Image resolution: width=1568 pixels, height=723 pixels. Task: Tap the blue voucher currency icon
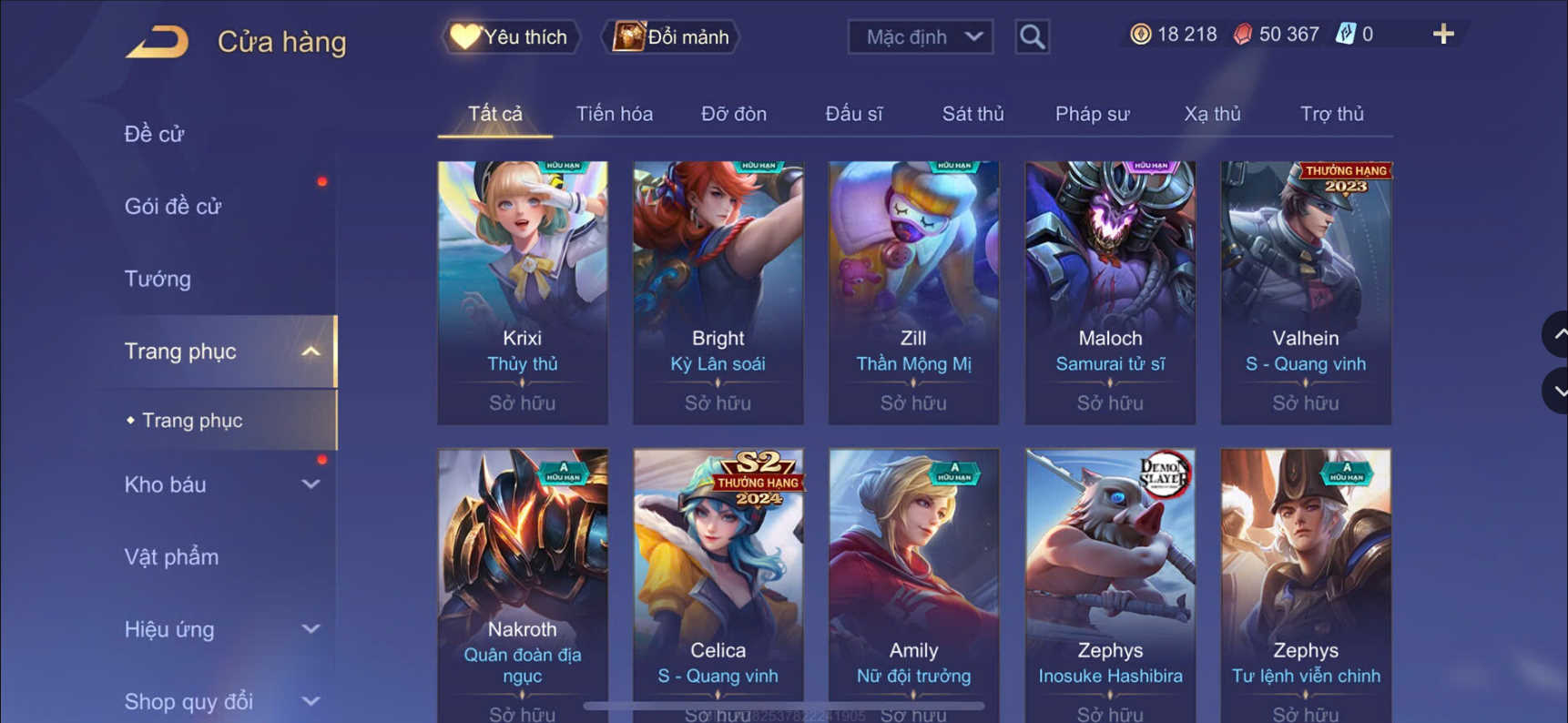tap(1345, 35)
